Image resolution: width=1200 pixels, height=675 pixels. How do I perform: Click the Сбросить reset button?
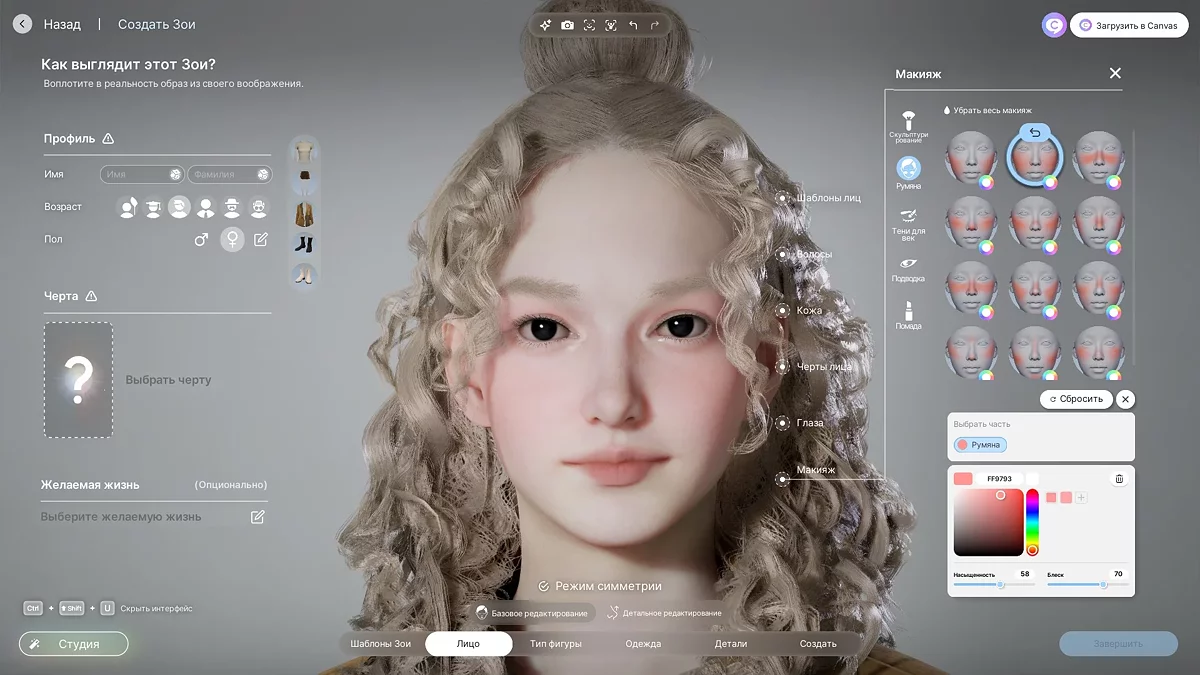pos(1077,399)
